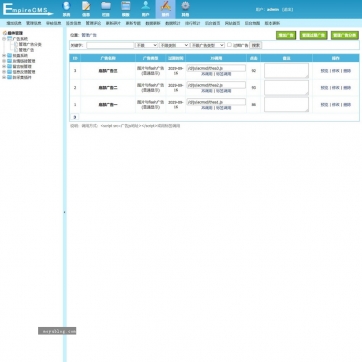
Task: Click the green 增加广告 (Add ad) button
Action: 286,35
